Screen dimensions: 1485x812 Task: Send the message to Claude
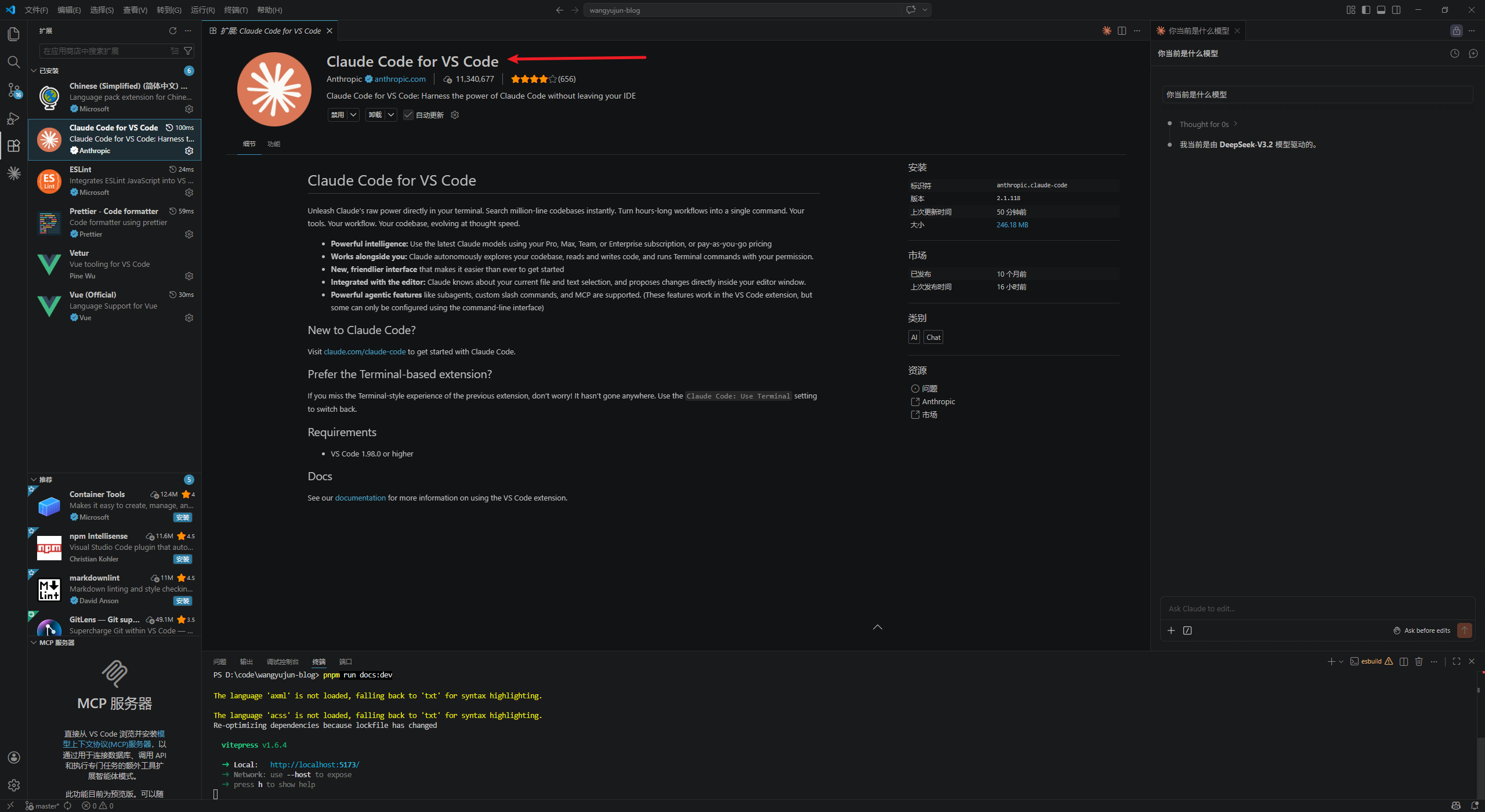pyautogui.click(x=1465, y=630)
